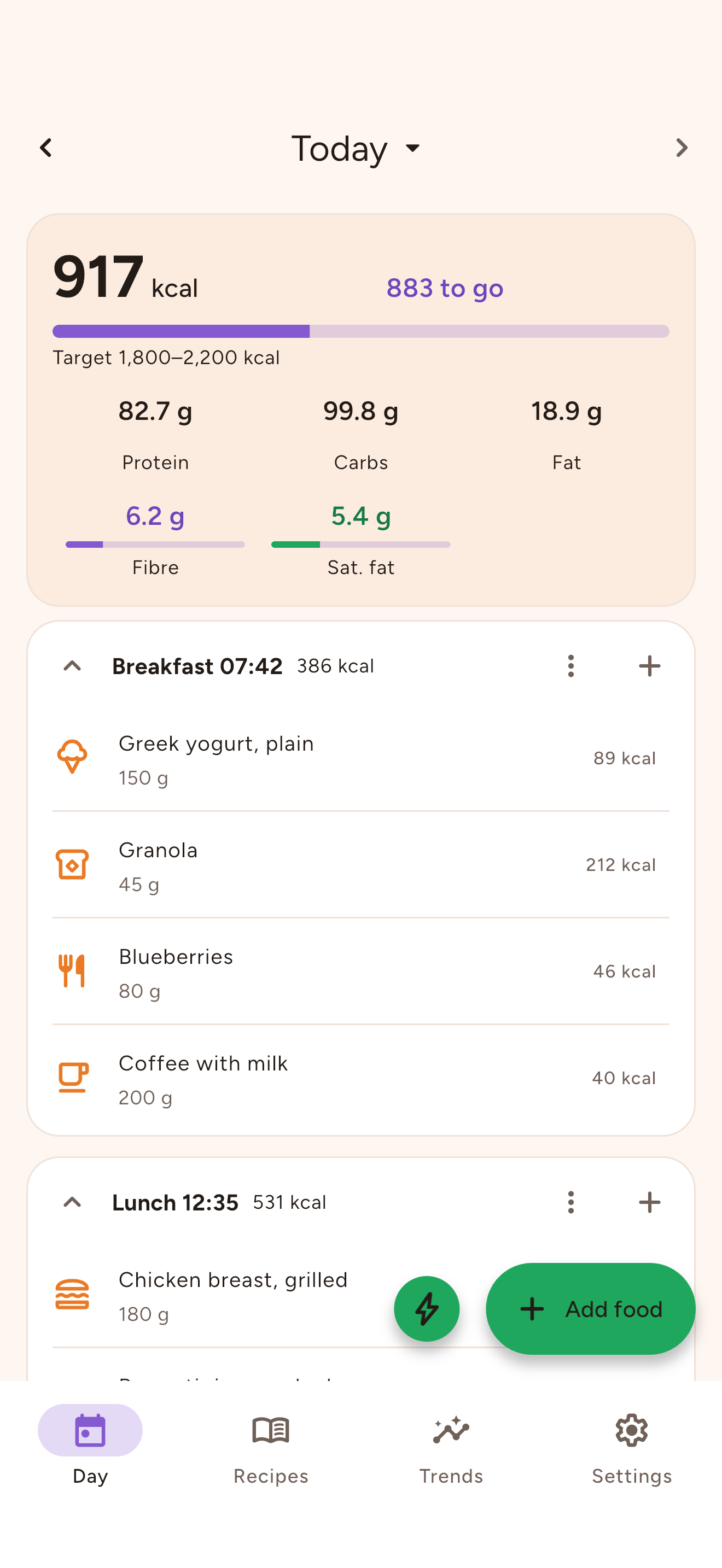
Task: Open the Settings tab
Action: tap(632, 1449)
